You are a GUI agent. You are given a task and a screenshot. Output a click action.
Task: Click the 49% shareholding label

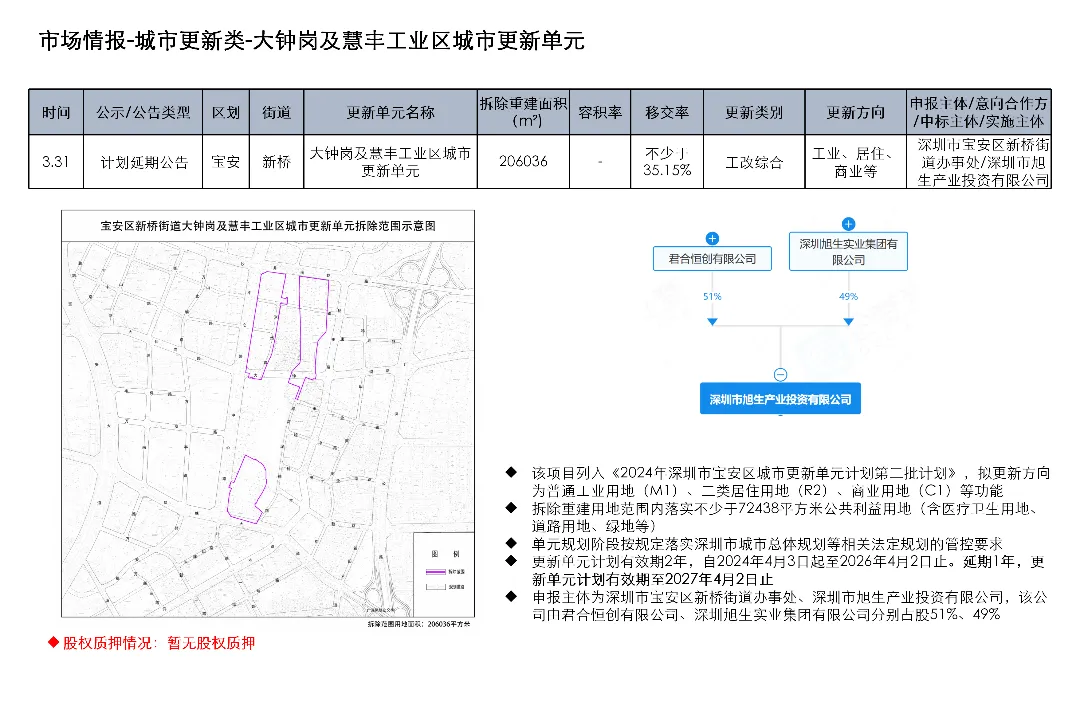tap(849, 296)
